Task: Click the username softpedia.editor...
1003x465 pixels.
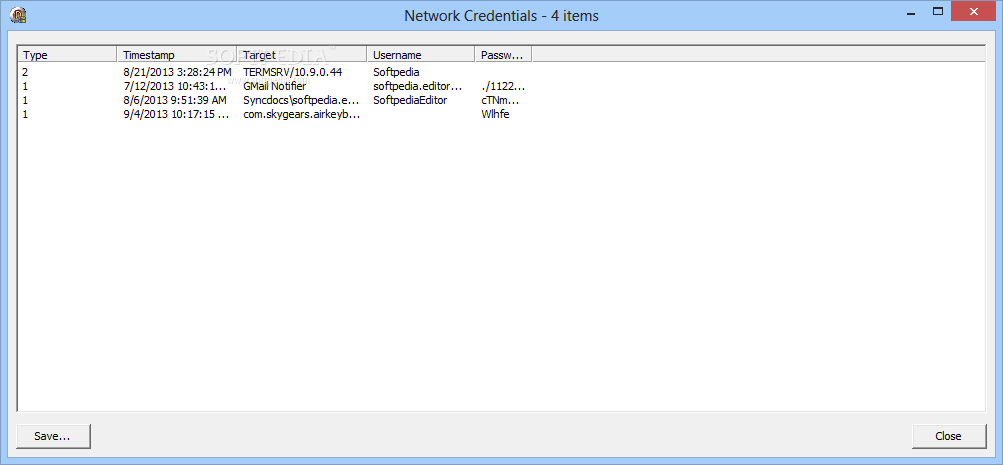Action: click(x=418, y=86)
